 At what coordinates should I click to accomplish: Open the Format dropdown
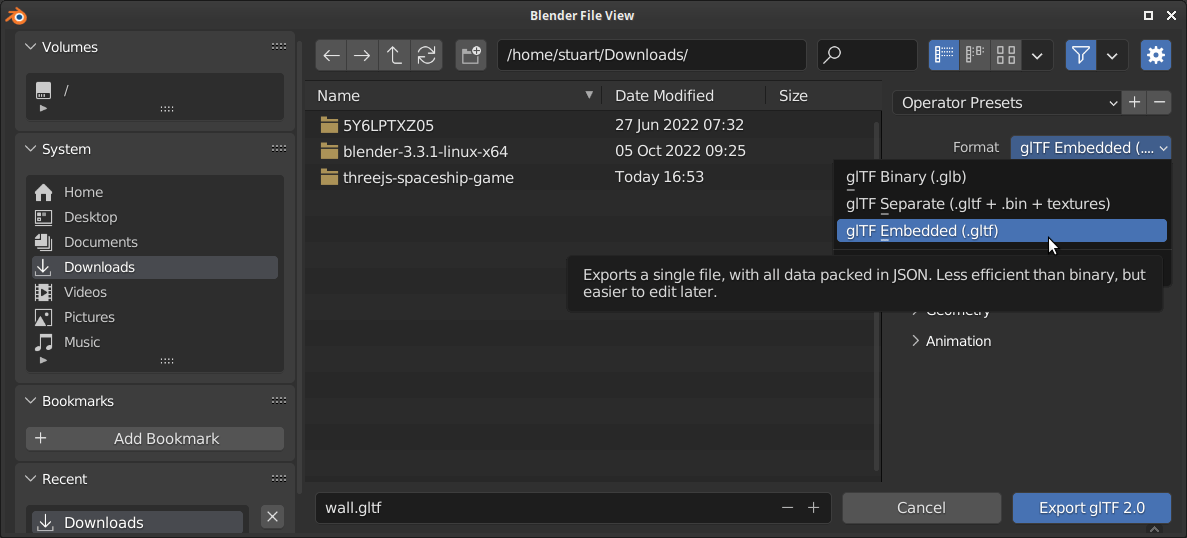click(1091, 148)
